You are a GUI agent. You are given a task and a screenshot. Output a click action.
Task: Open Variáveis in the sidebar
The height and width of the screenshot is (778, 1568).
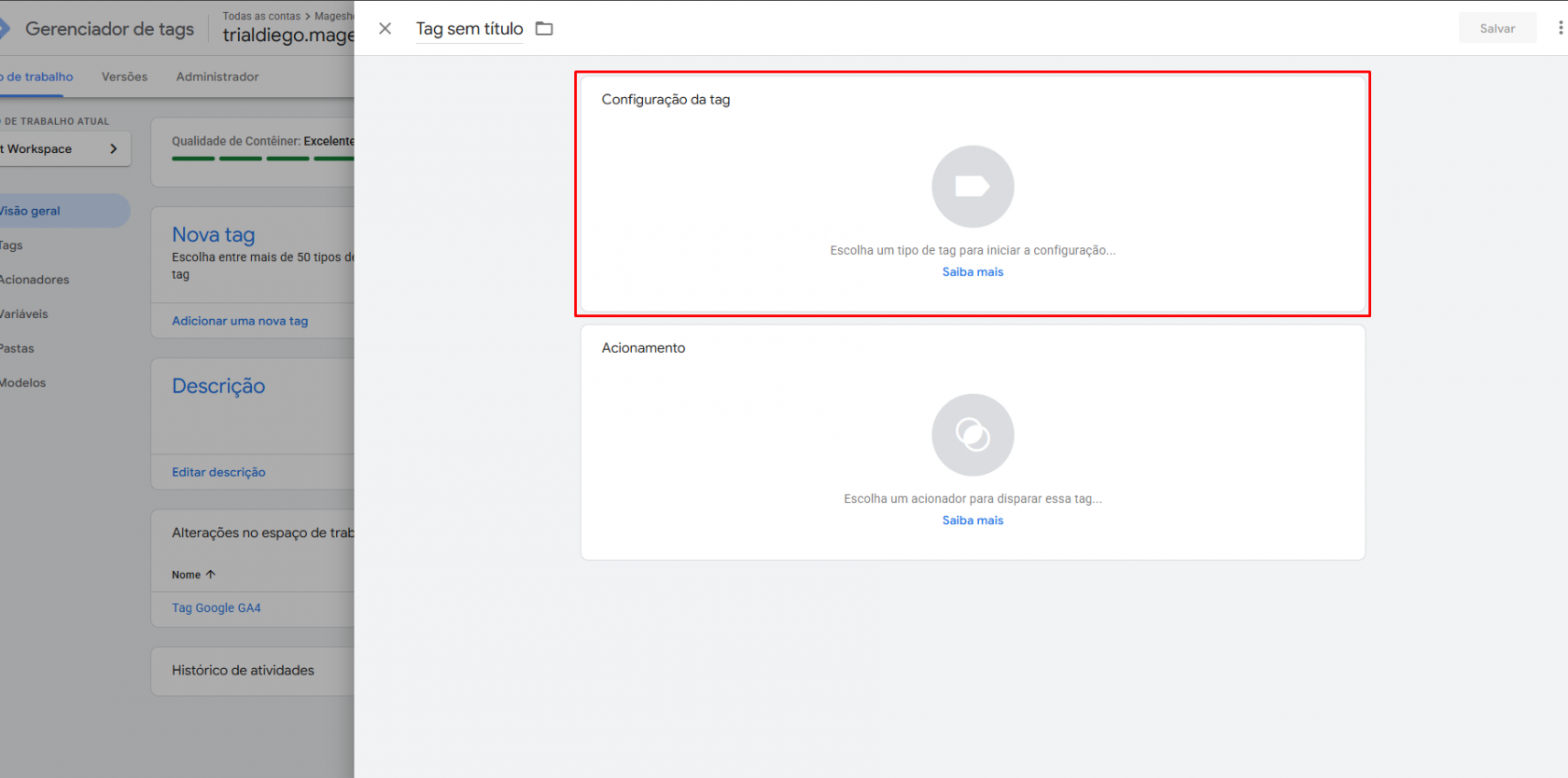pyautogui.click(x=24, y=314)
